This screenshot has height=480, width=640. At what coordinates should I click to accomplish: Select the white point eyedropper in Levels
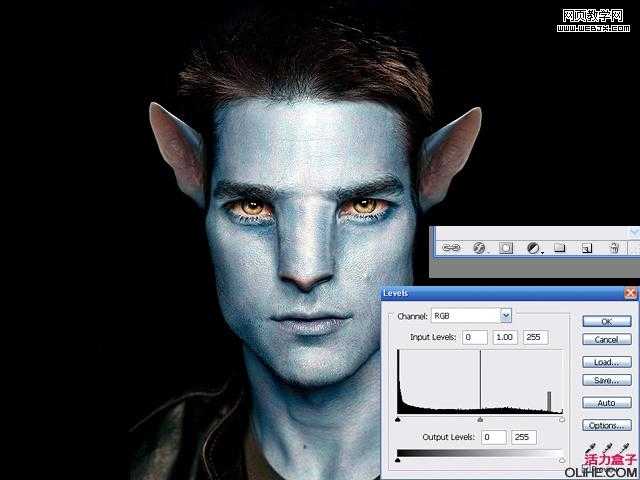tap(624, 448)
